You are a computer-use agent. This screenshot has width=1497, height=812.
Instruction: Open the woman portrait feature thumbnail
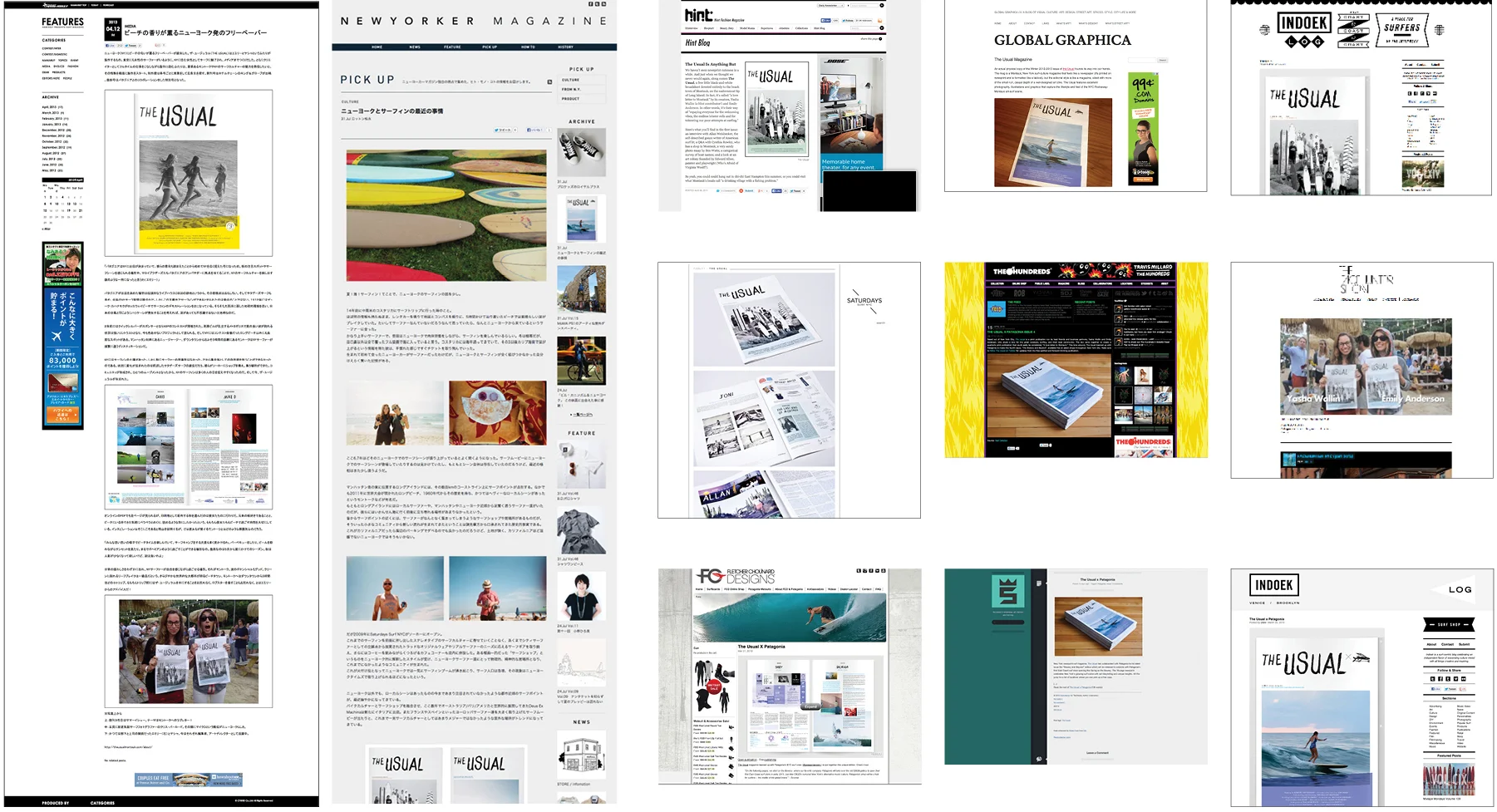click(581, 596)
